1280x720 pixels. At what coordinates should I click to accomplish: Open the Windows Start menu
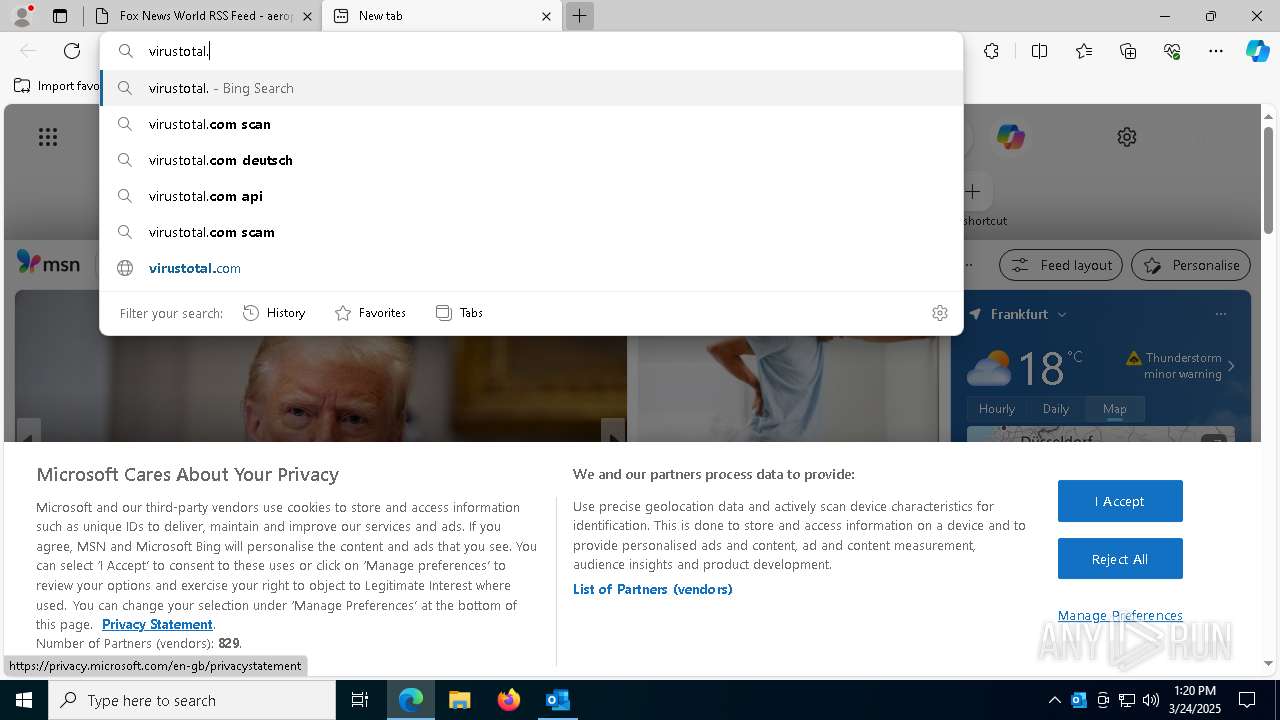pyautogui.click(x=24, y=700)
